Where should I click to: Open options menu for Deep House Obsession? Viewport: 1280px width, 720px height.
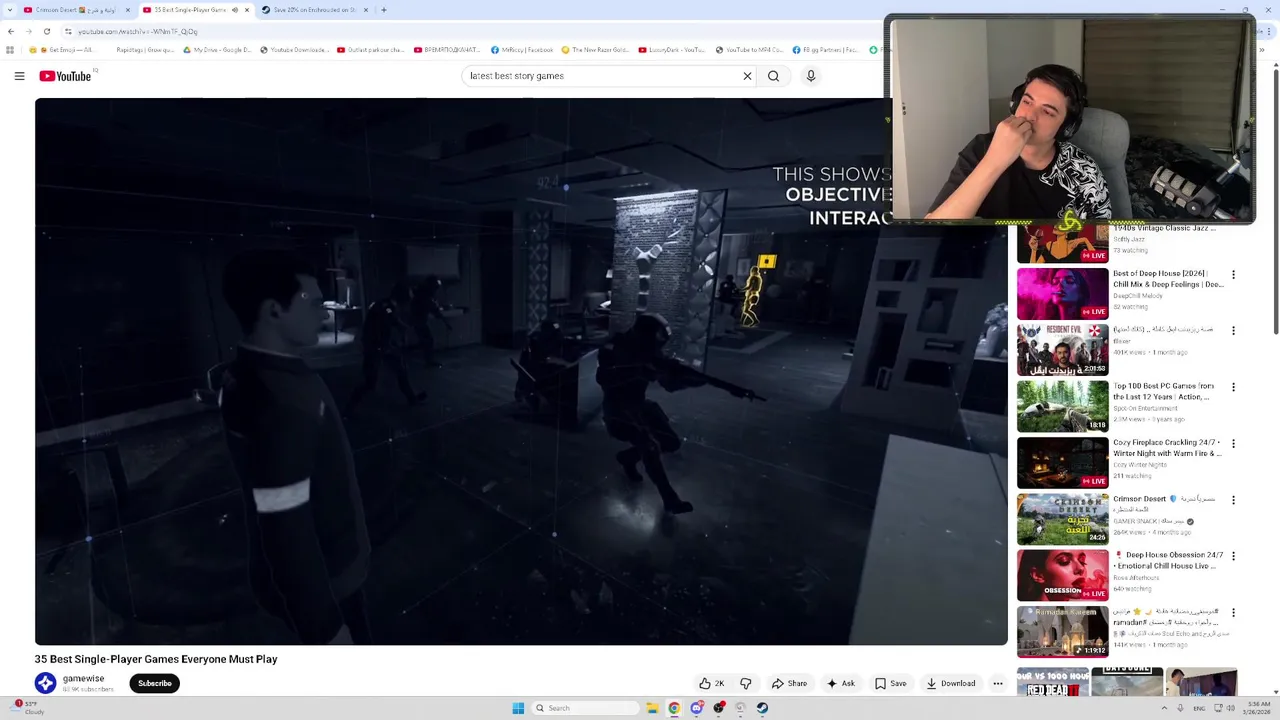[1233, 556]
